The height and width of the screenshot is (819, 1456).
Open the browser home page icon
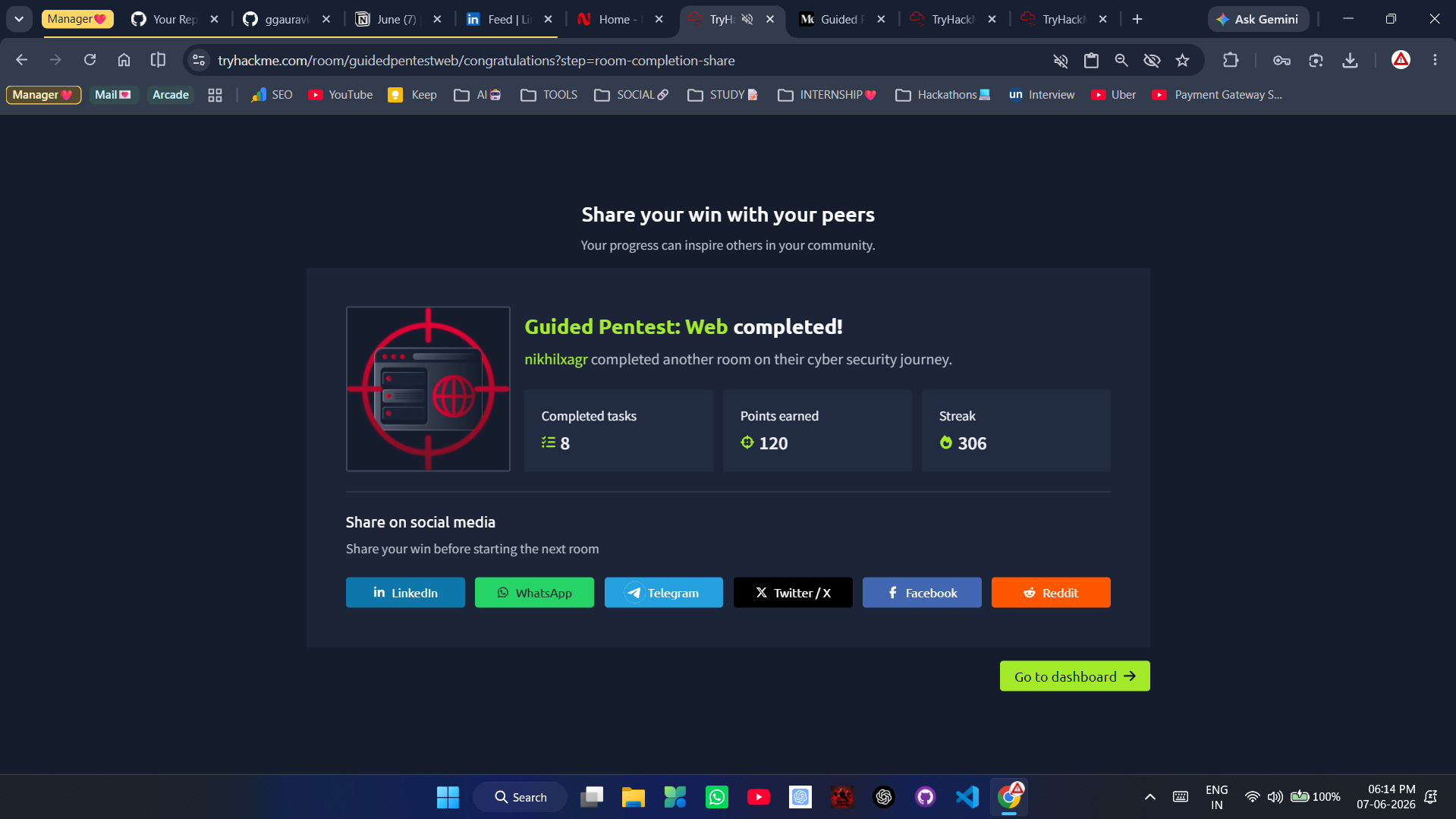tap(124, 60)
